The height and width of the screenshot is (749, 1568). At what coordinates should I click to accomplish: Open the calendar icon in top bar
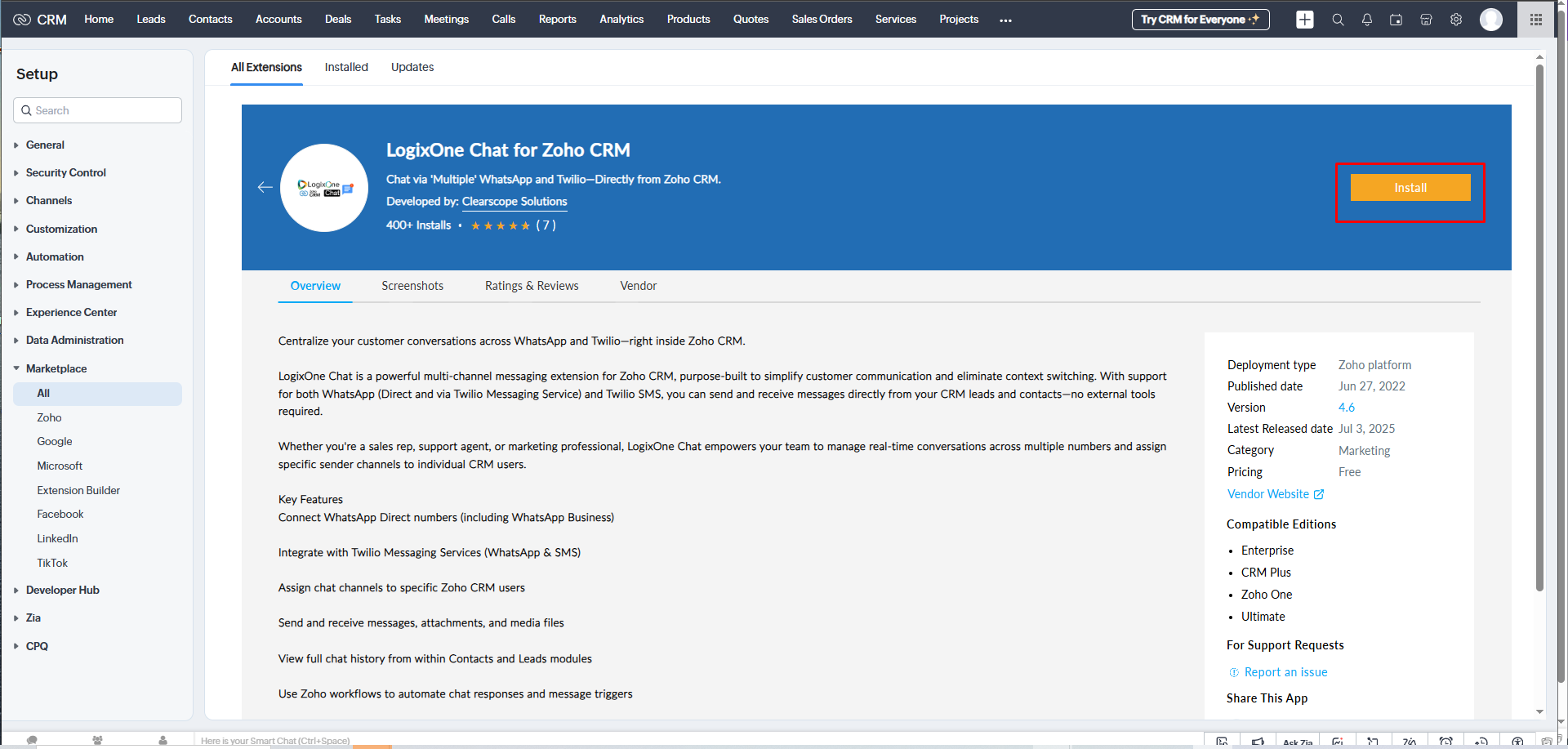[x=1396, y=20]
